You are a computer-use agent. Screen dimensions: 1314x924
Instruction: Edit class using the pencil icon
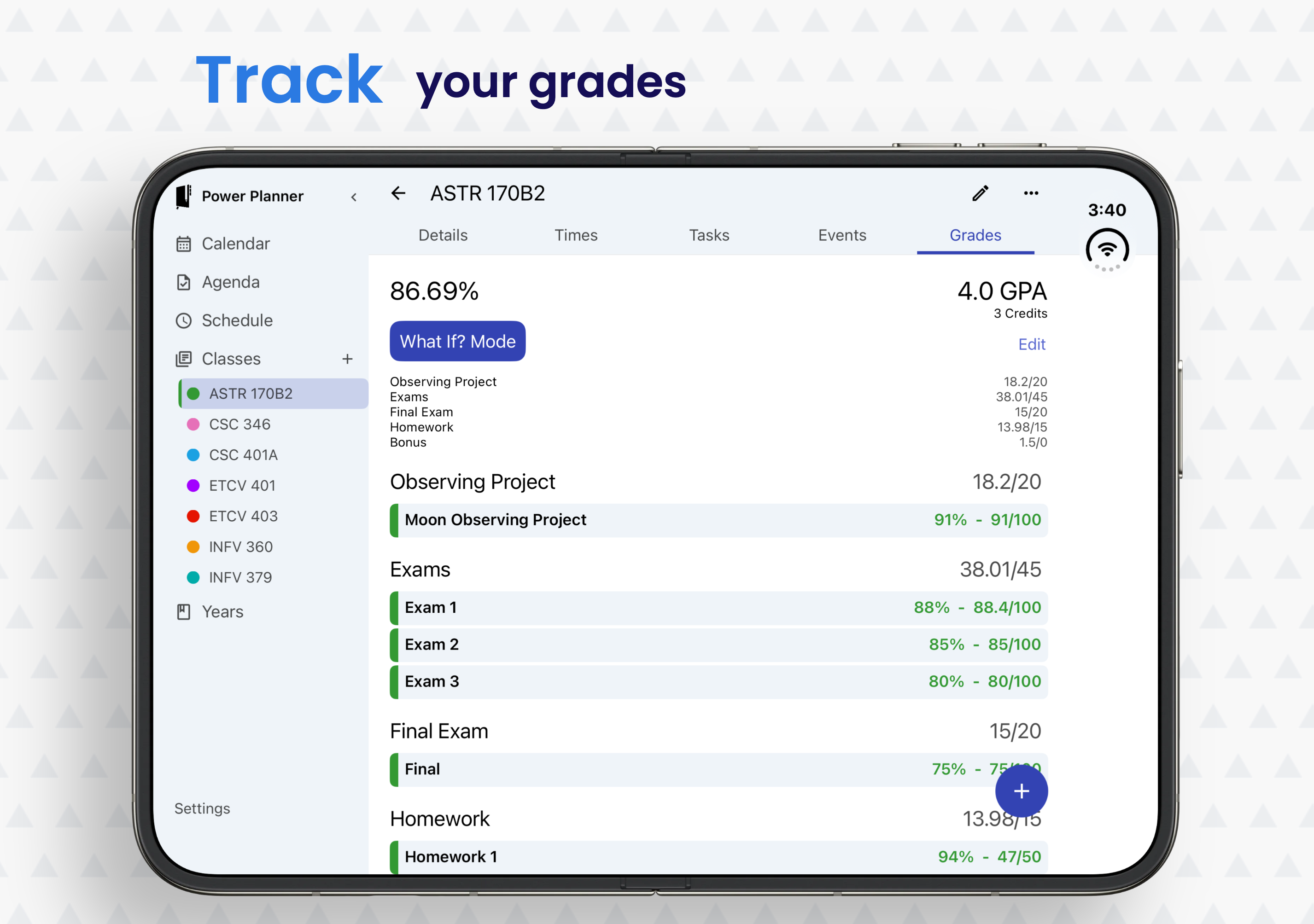(981, 193)
